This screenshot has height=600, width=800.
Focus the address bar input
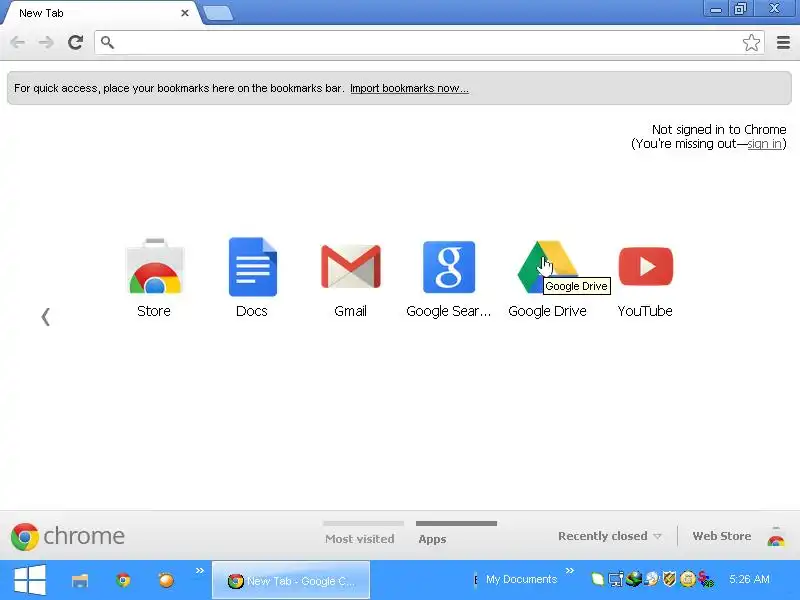pyautogui.click(x=429, y=42)
